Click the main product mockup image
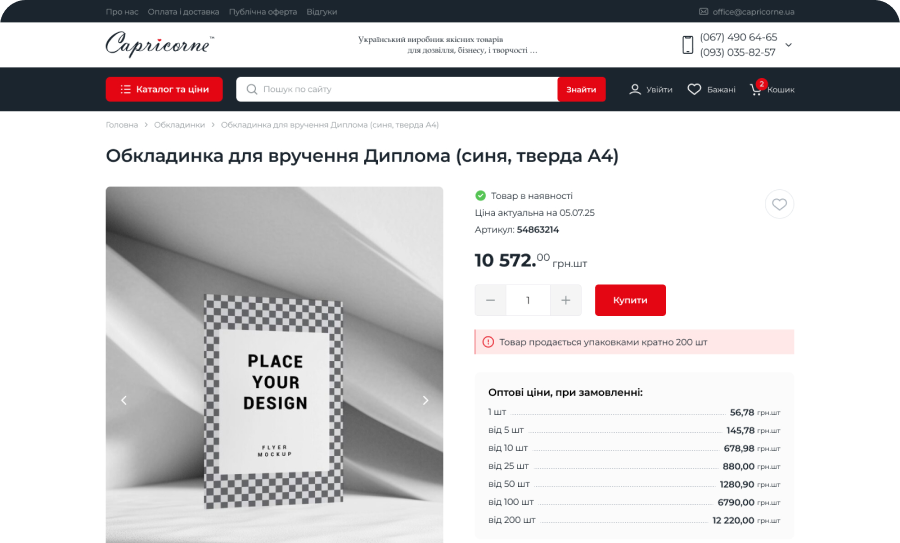The height and width of the screenshot is (543, 900). (x=274, y=364)
